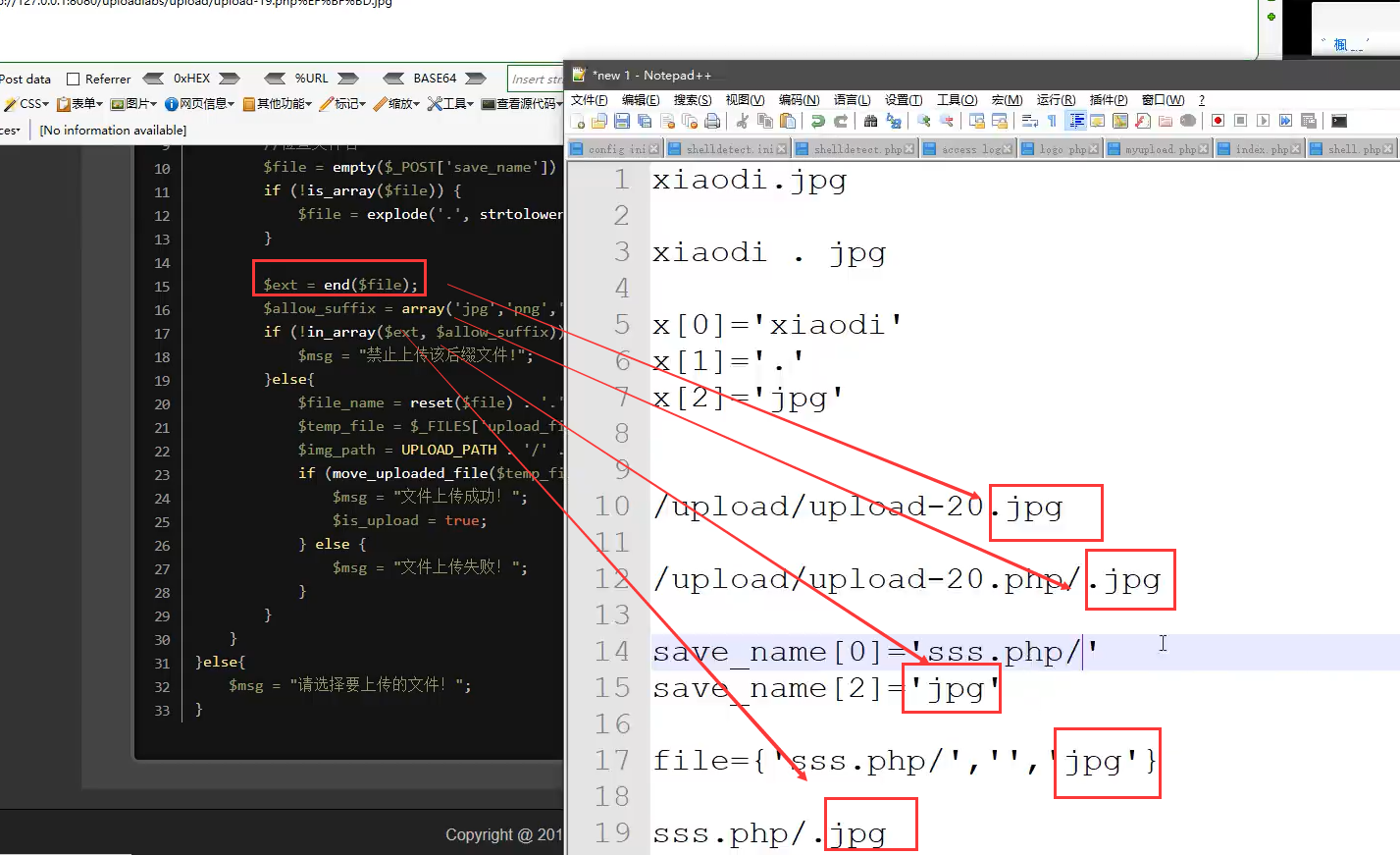Click the left arrow beside BASE64

pos(393,79)
